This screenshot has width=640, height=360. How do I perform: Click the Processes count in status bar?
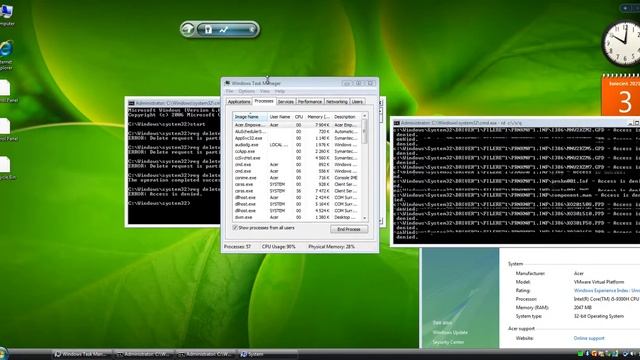pyautogui.click(x=237, y=247)
